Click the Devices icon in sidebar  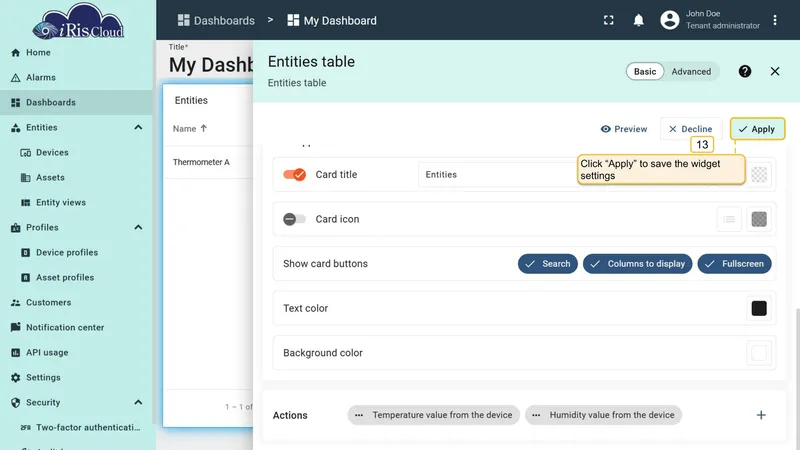[26, 153]
